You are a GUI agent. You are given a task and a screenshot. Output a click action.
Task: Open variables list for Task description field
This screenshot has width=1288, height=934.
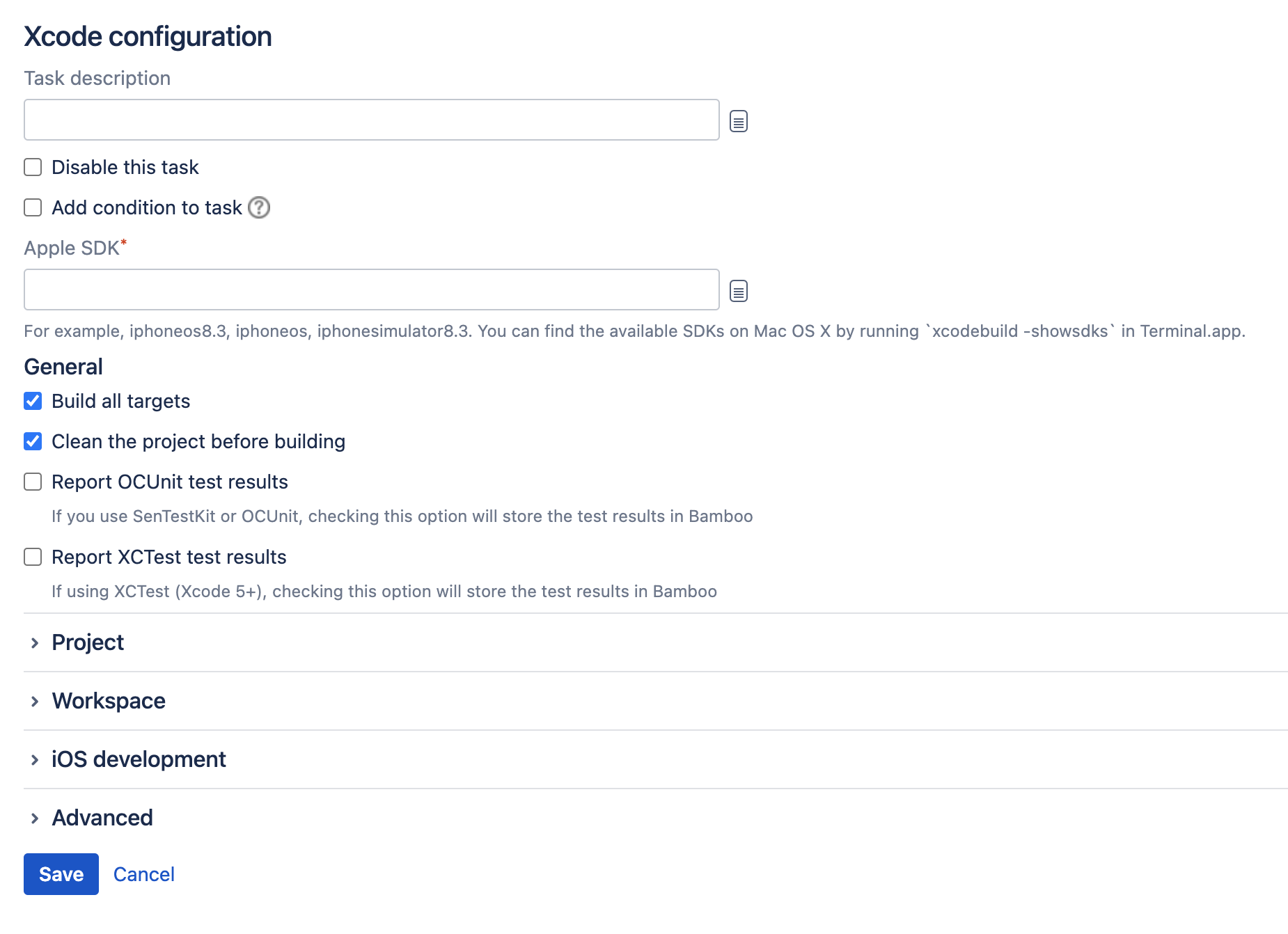738,120
